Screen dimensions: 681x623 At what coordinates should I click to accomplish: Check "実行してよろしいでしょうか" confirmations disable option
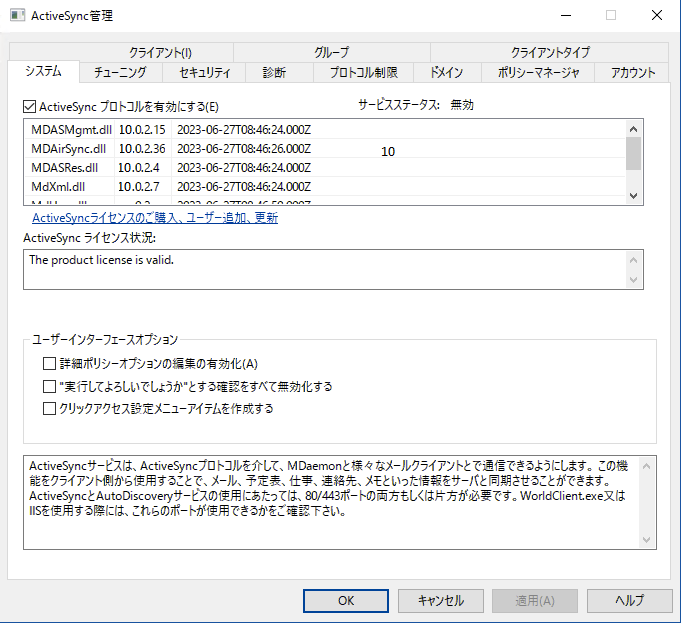(49, 386)
